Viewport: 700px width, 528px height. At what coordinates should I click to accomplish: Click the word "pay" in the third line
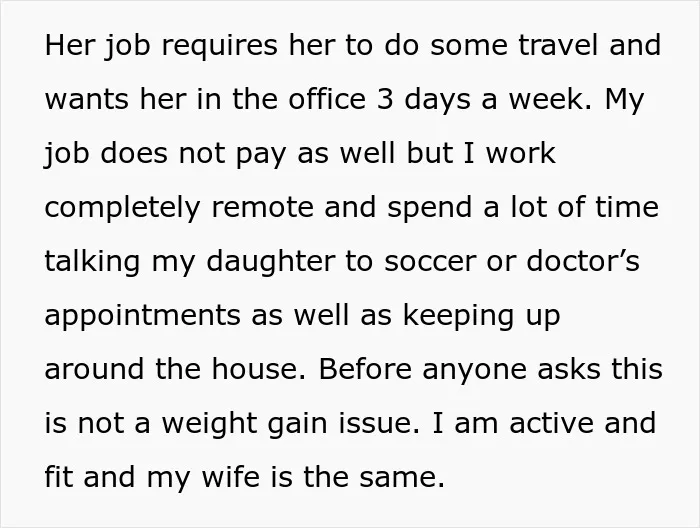point(261,154)
